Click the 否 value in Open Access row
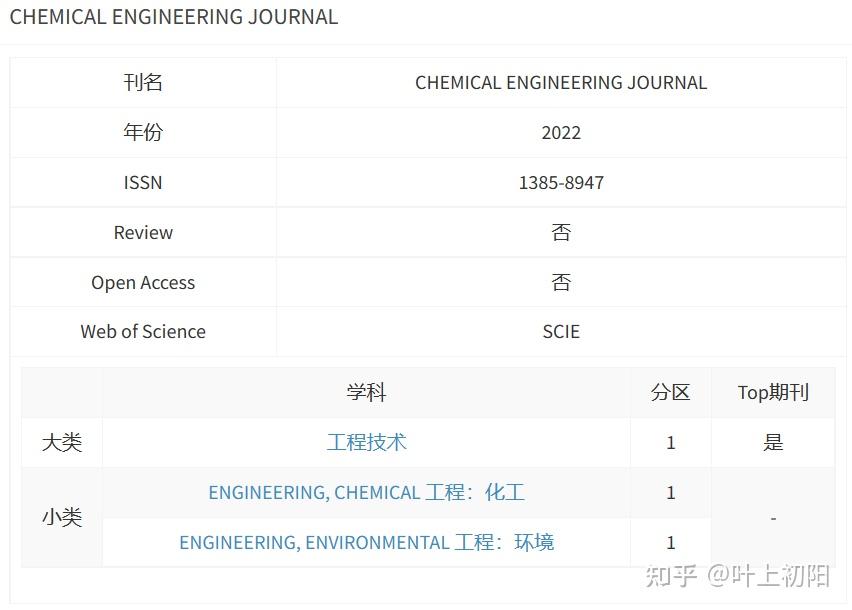The height and width of the screenshot is (610, 852). pyautogui.click(x=561, y=282)
